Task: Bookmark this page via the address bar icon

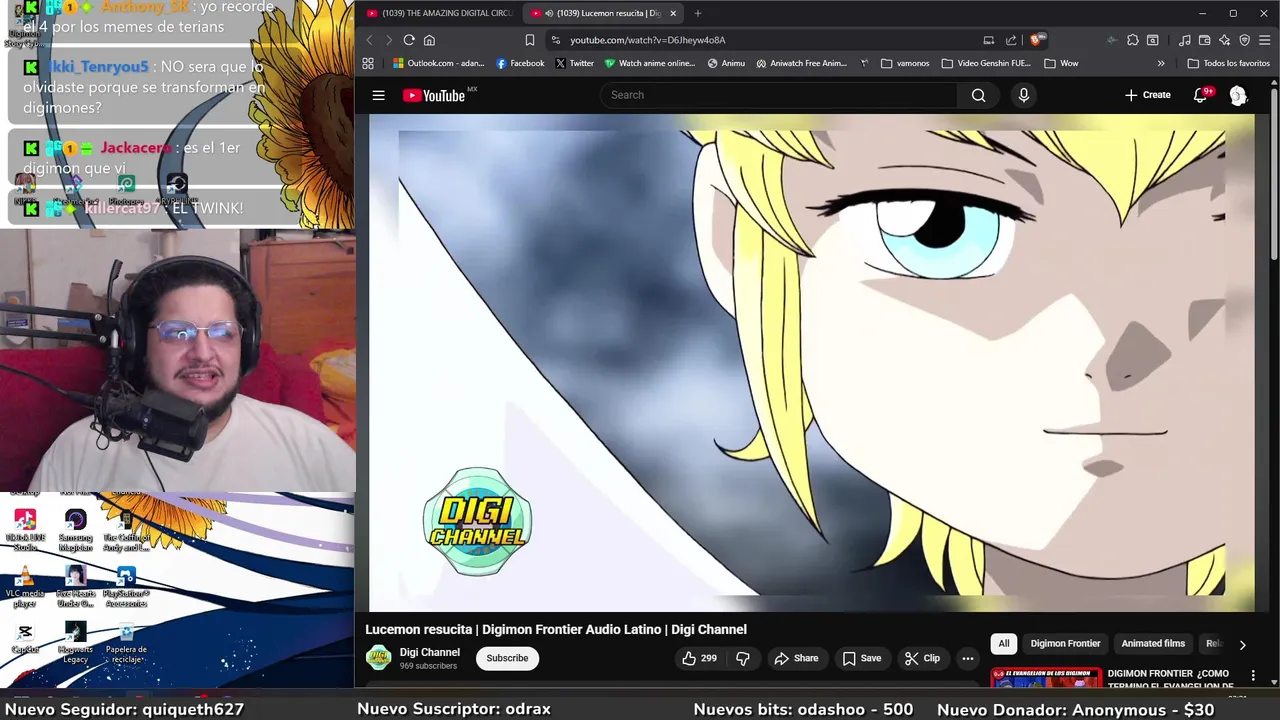Action: 530,40
